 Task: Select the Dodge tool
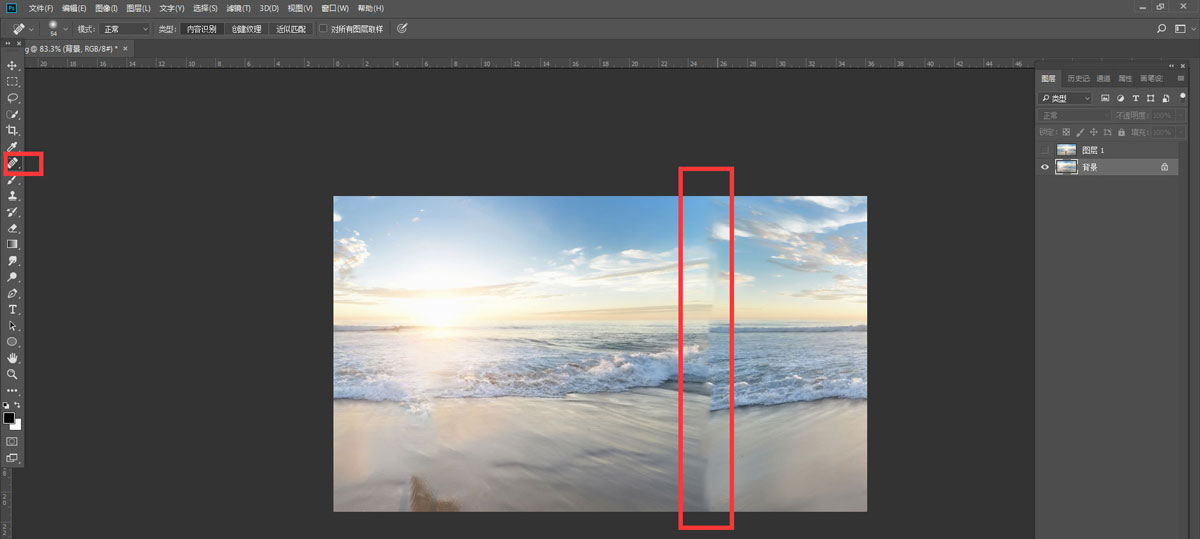tap(12, 277)
